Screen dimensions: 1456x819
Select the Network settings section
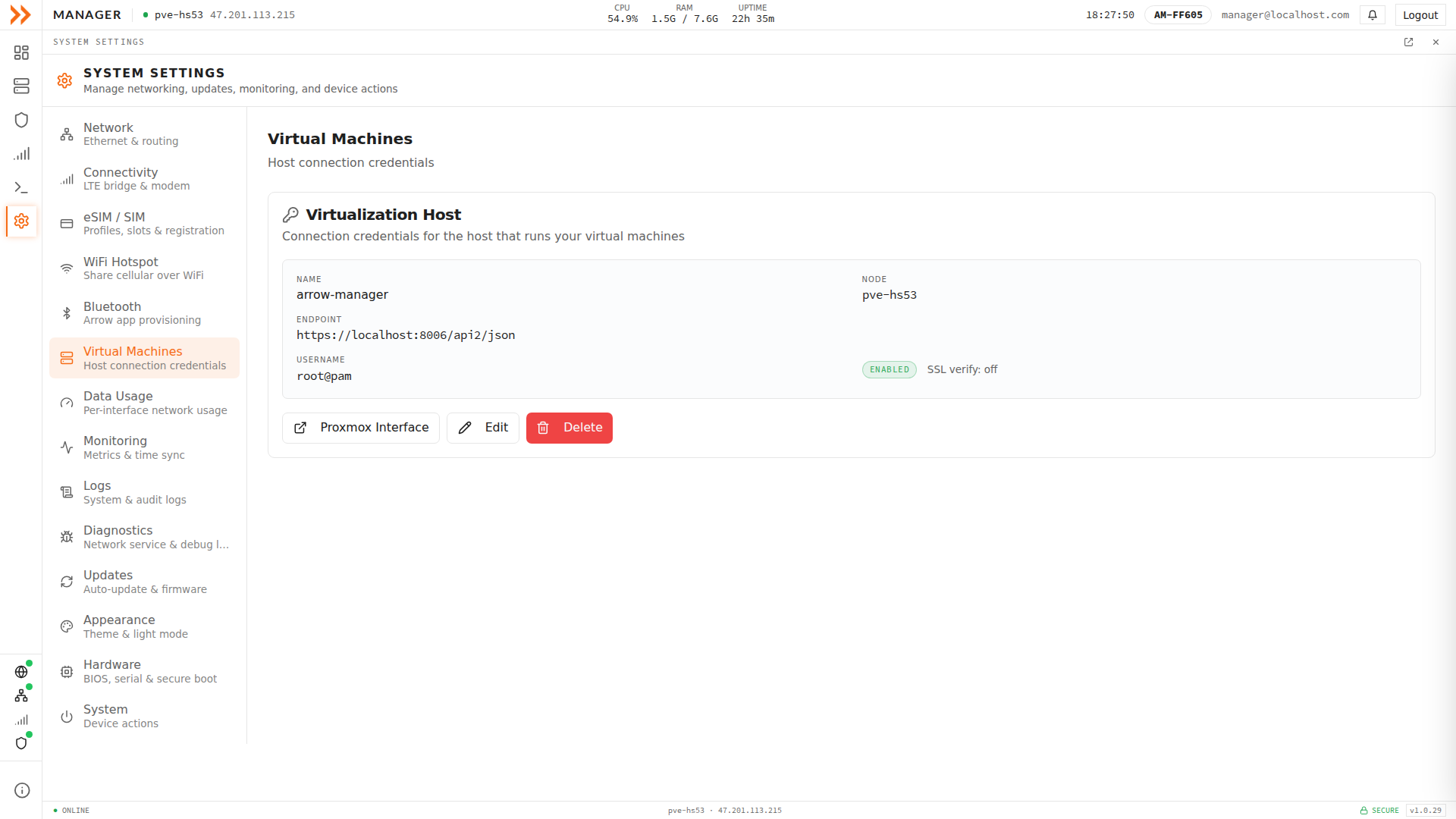point(144,134)
